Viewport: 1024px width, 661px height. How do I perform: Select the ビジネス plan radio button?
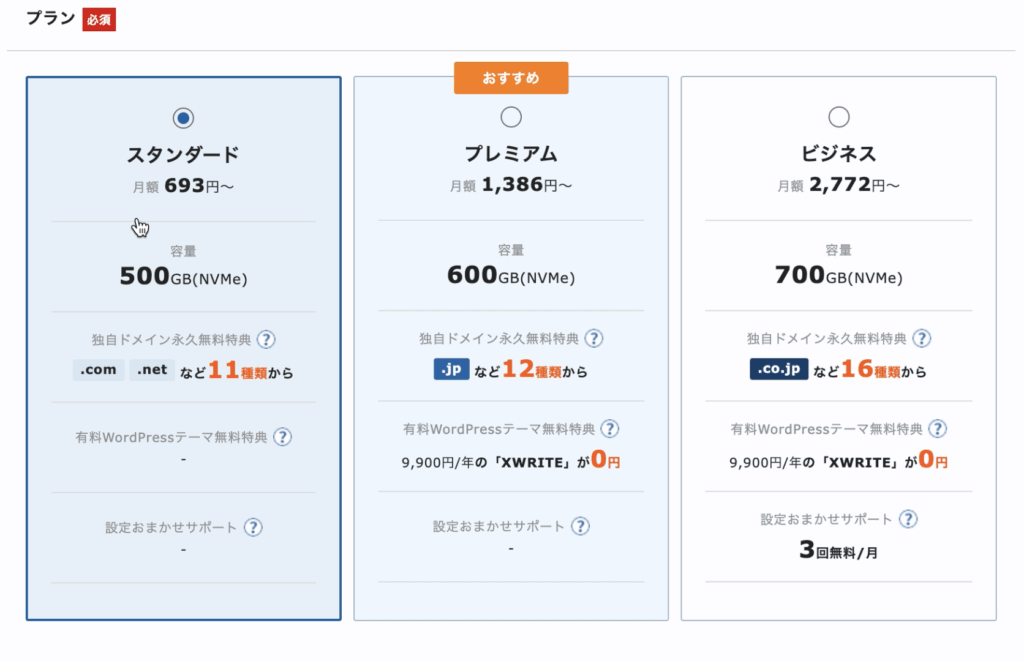click(x=839, y=118)
